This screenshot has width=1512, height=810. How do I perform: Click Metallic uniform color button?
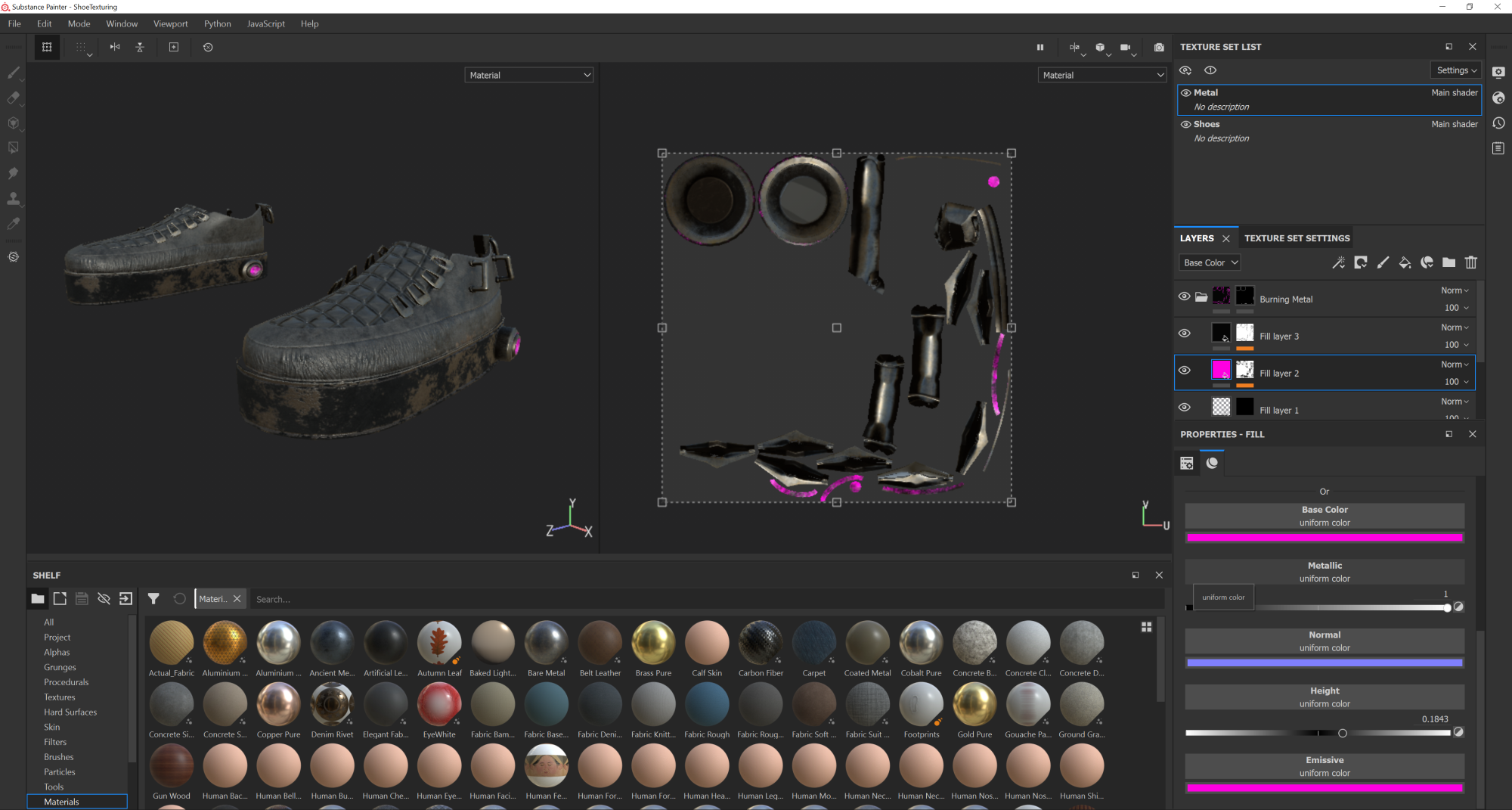[1325, 572]
